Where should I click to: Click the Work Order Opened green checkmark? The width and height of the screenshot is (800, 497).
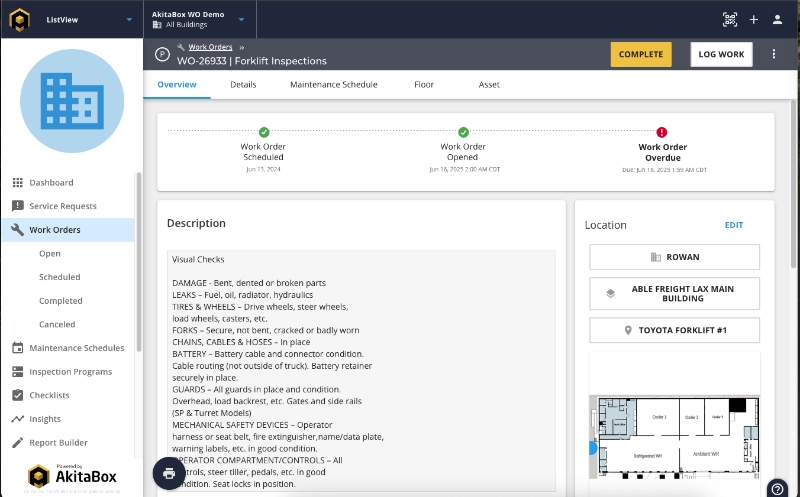[x=463, y=132]
